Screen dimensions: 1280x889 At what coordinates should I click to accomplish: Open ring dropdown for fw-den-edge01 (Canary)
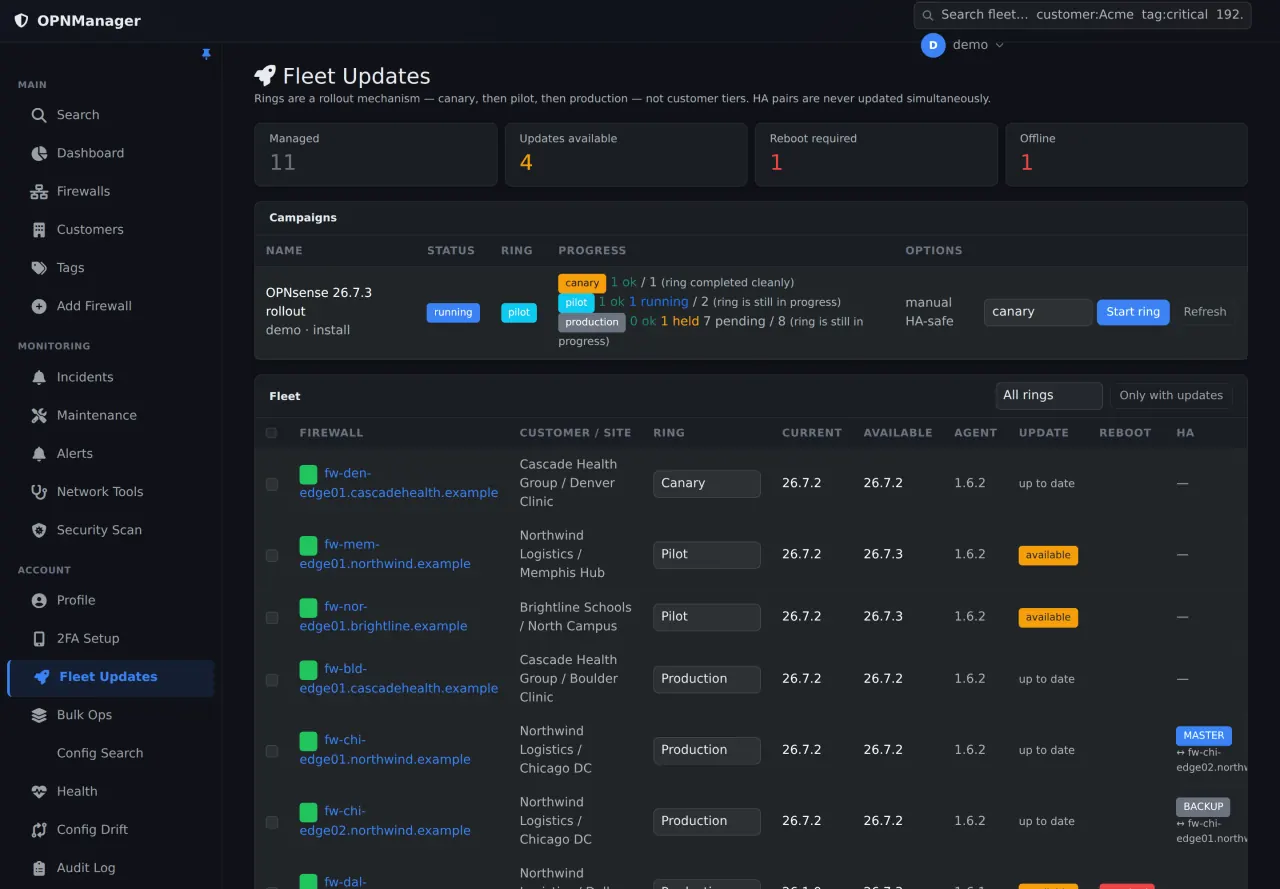[x=707, y=484]
